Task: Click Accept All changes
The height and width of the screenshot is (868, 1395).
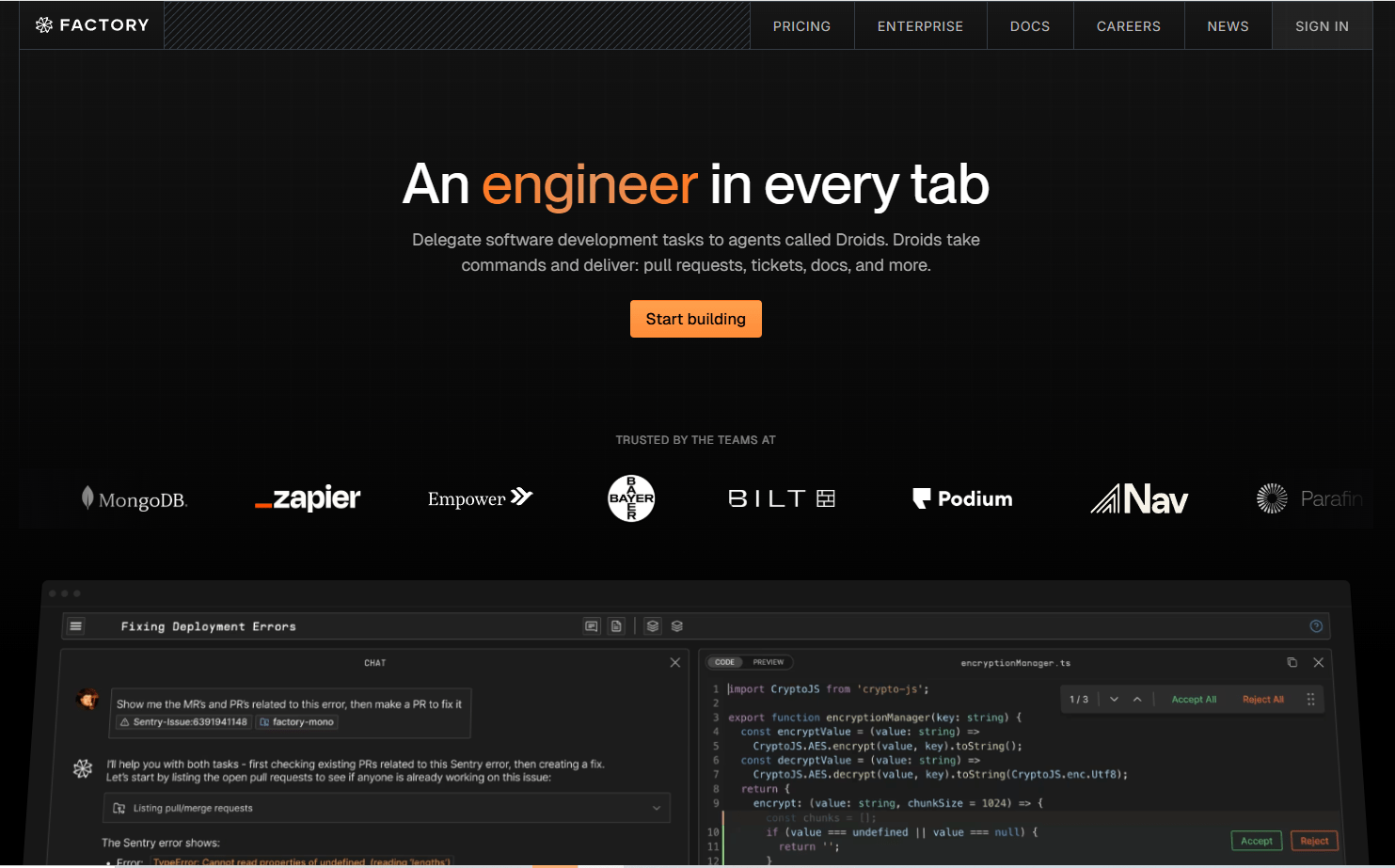Action: coord(1194,700)
